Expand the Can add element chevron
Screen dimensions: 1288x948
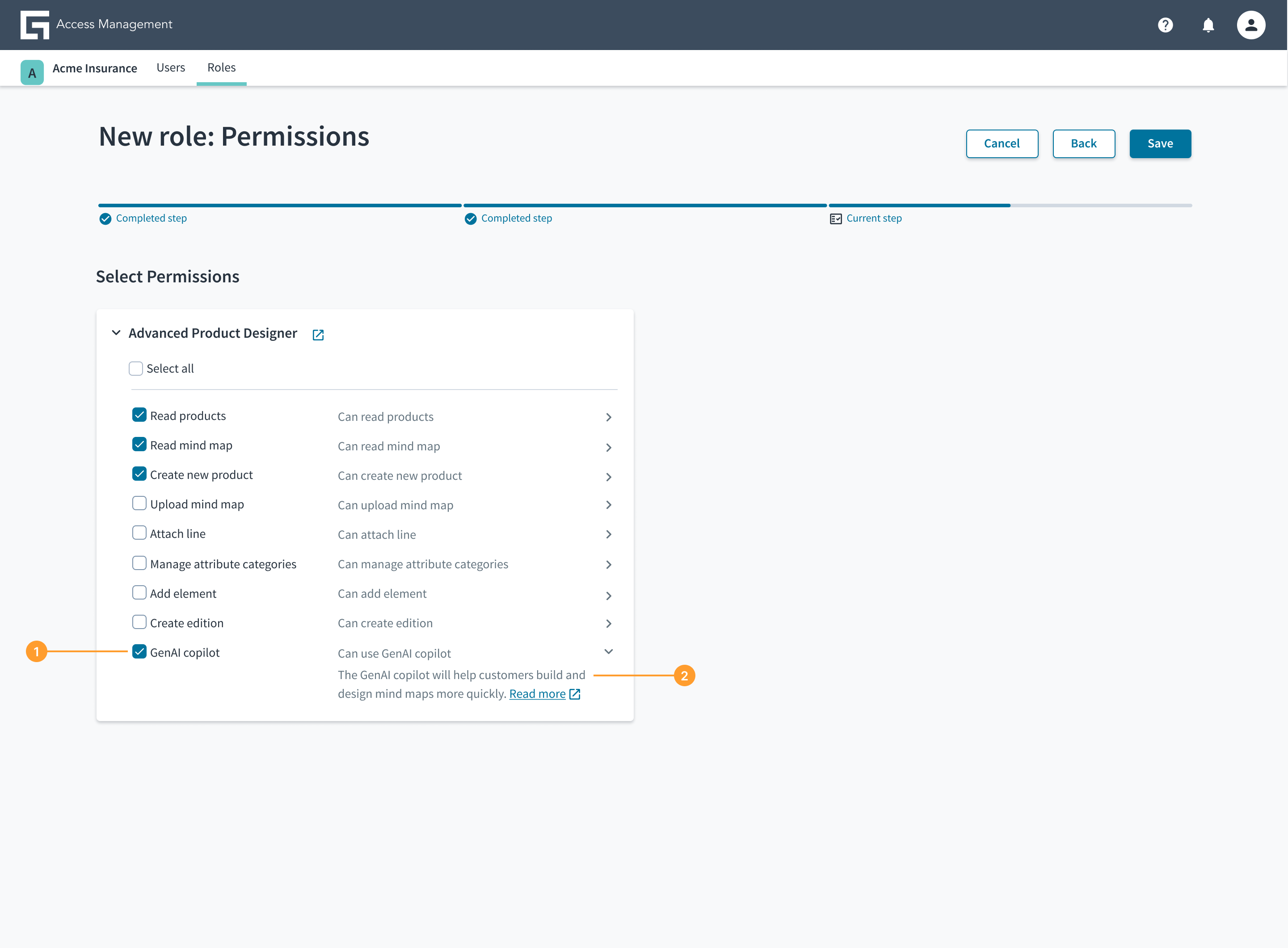click(x=608, y=596)
